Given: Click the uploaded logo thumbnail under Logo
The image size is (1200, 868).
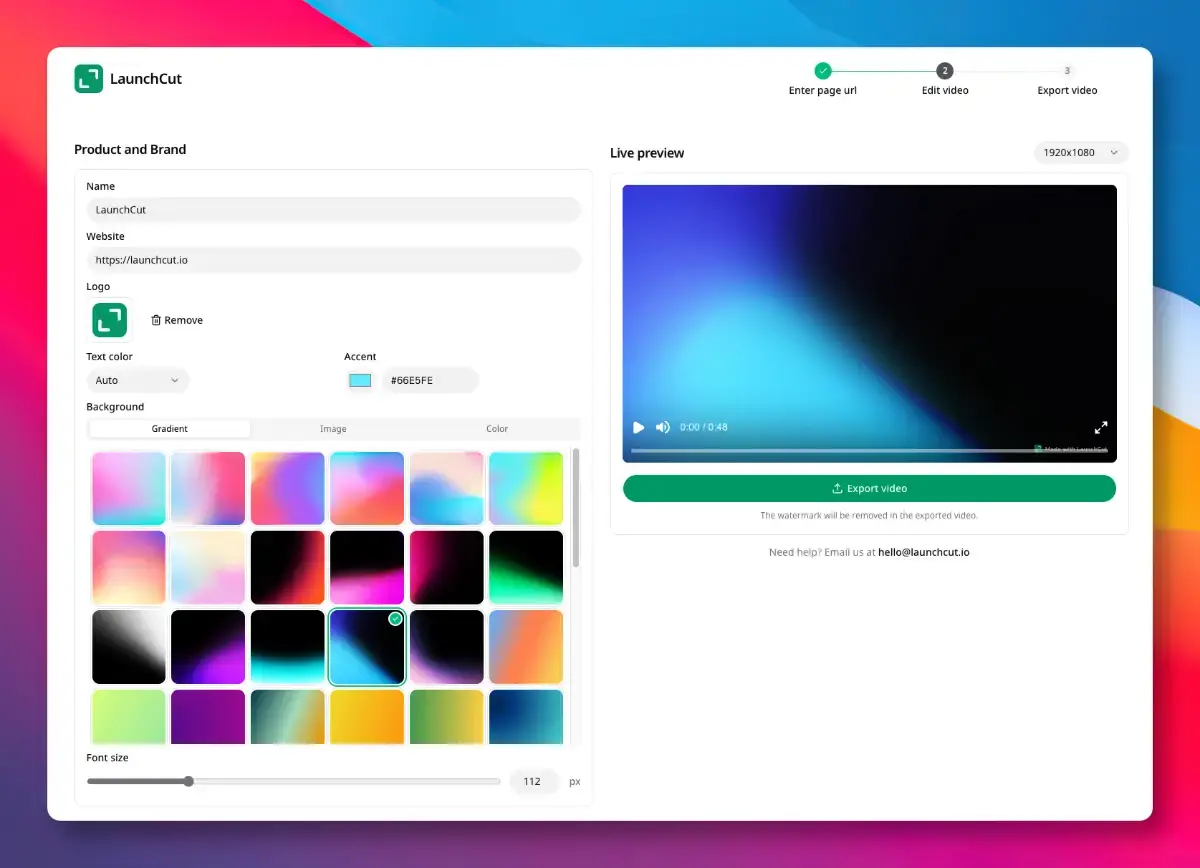Looking at the screenshot, I should (110, 320).
